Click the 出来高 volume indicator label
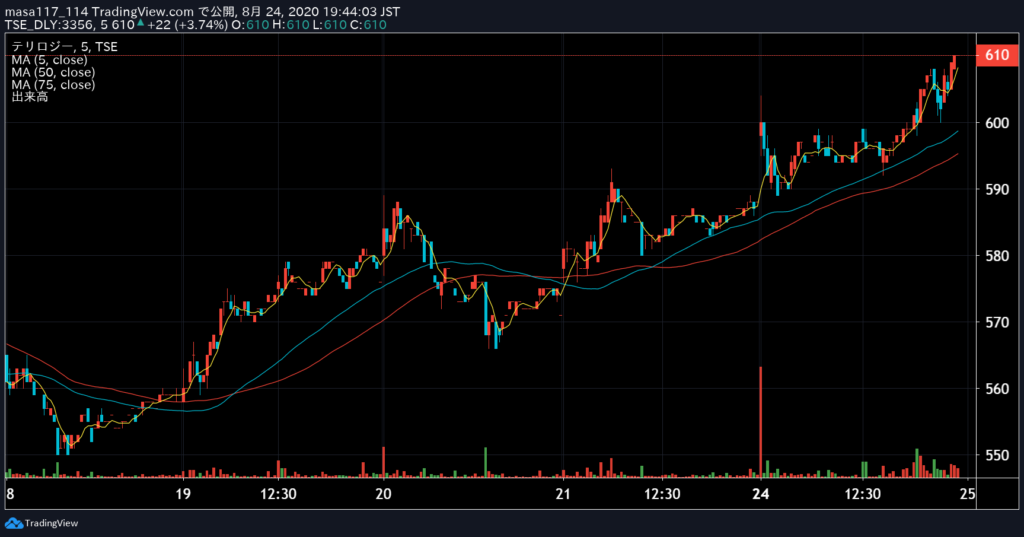1024x537 pixels. [x=29, y=97]
